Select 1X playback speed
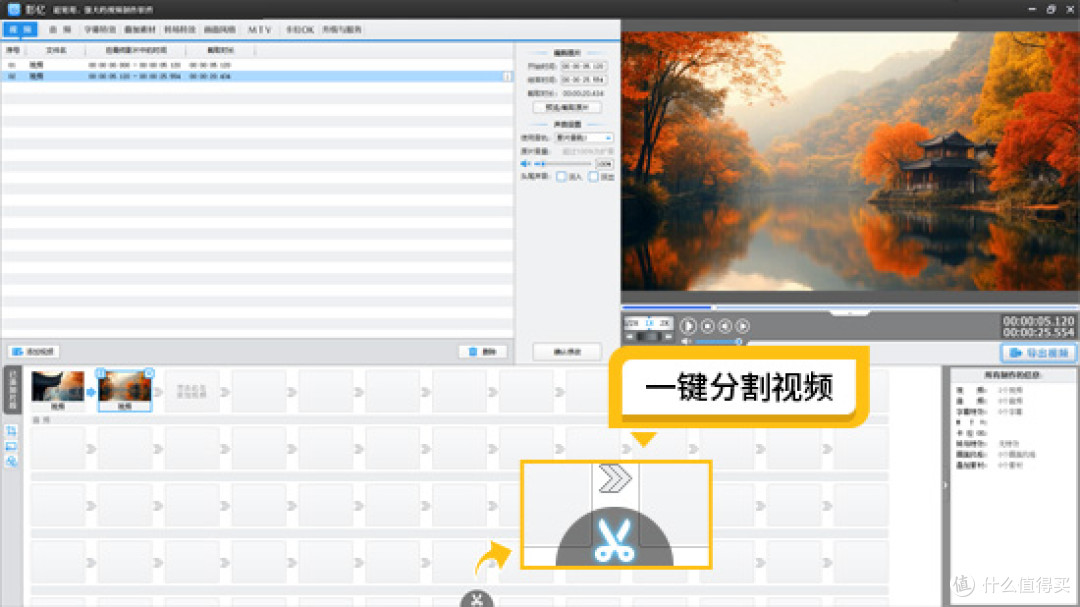1080x607 pixels. pos(649,322)
